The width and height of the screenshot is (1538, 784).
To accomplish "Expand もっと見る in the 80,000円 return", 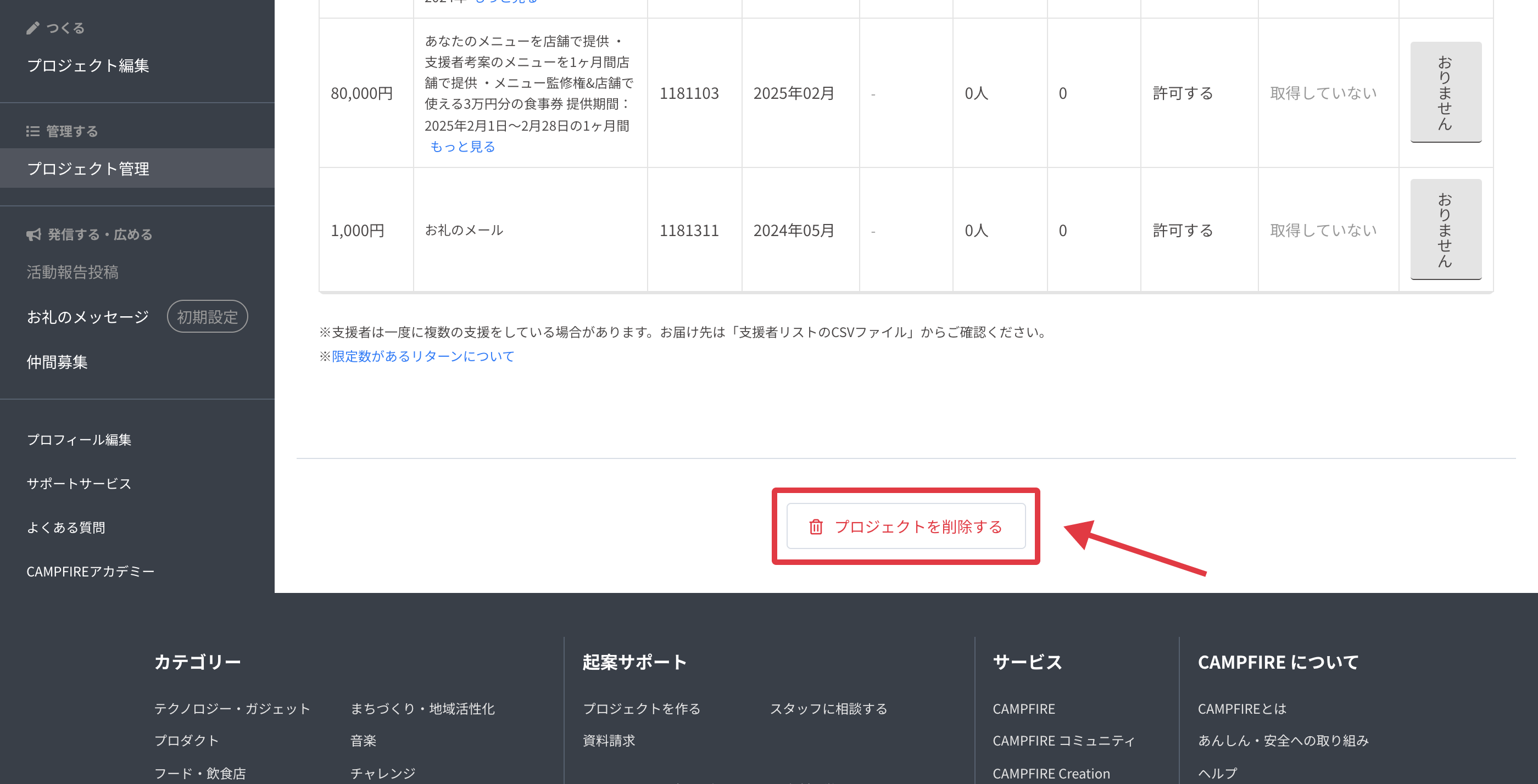I will (462, 147).
